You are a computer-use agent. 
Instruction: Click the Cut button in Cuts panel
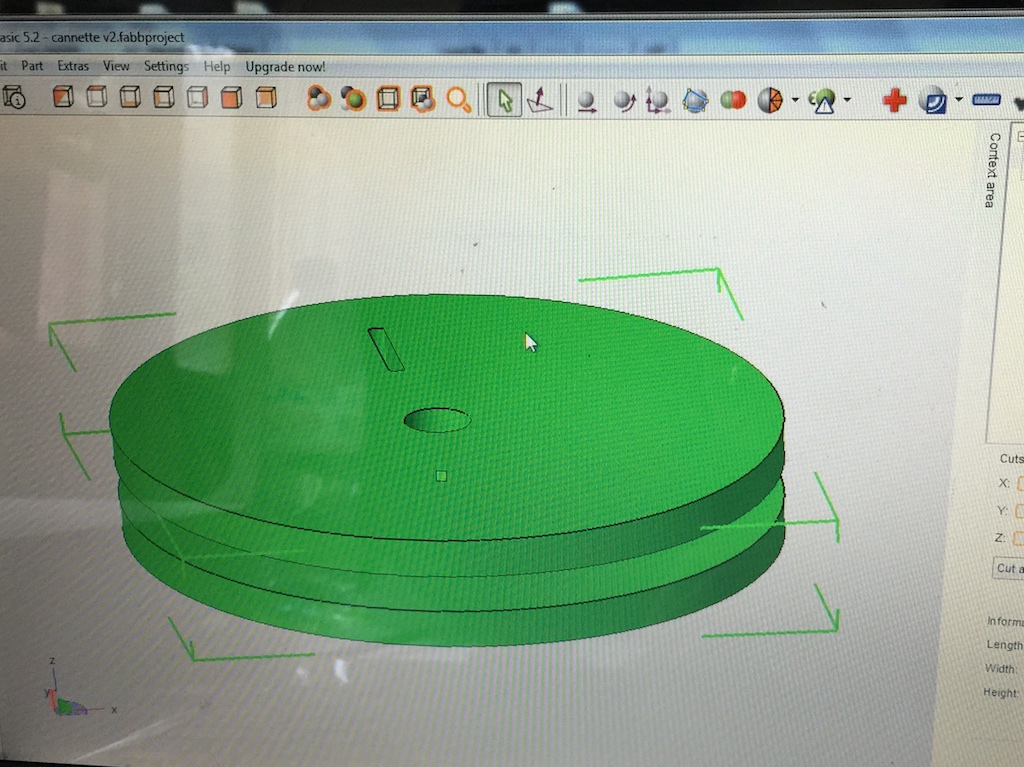pyautogui.click(x=1008, y=568)
